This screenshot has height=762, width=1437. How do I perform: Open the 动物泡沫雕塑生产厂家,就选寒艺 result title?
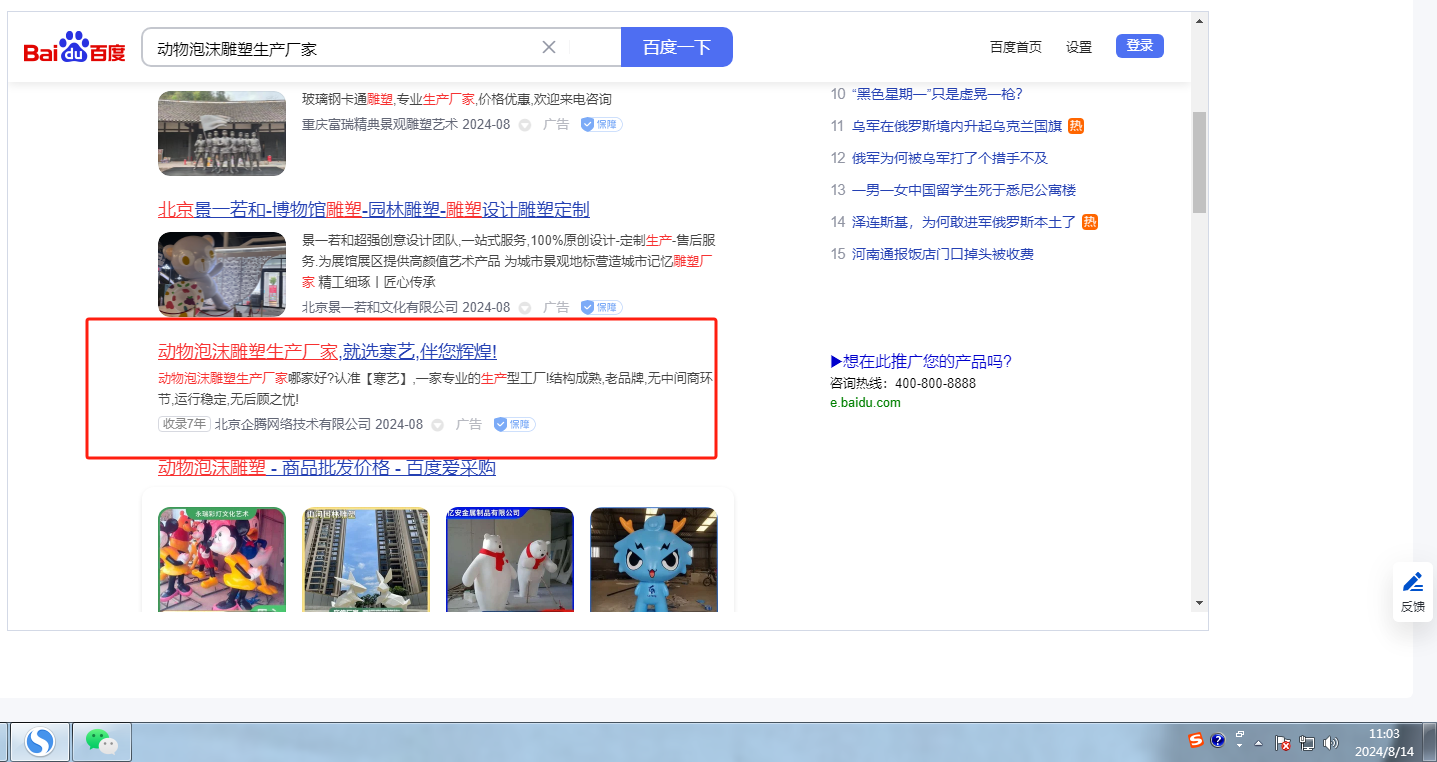327,351
